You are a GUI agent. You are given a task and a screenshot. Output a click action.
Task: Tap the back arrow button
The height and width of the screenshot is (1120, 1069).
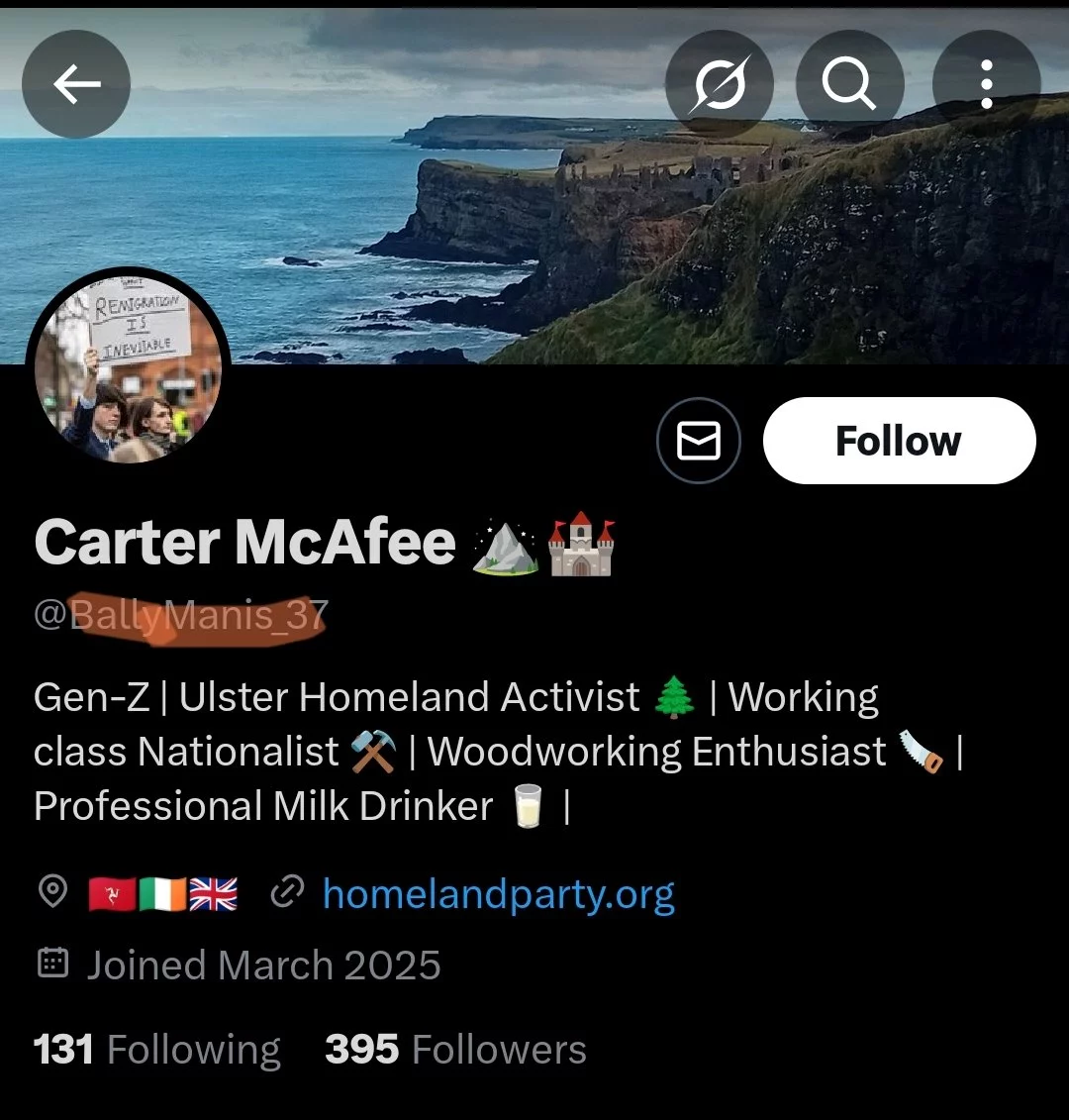[75, 83]
